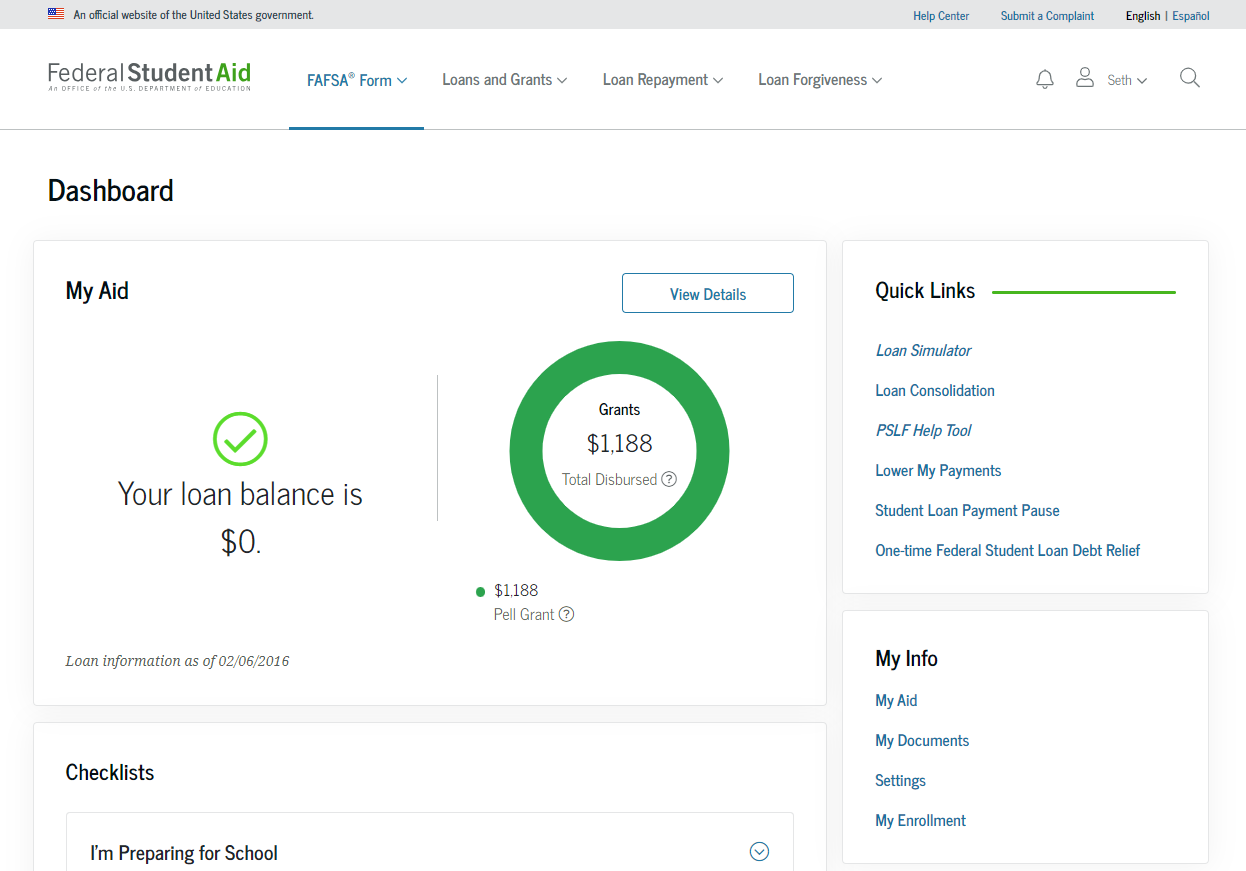Click the My Aid card heading

(x=97, y=291)
